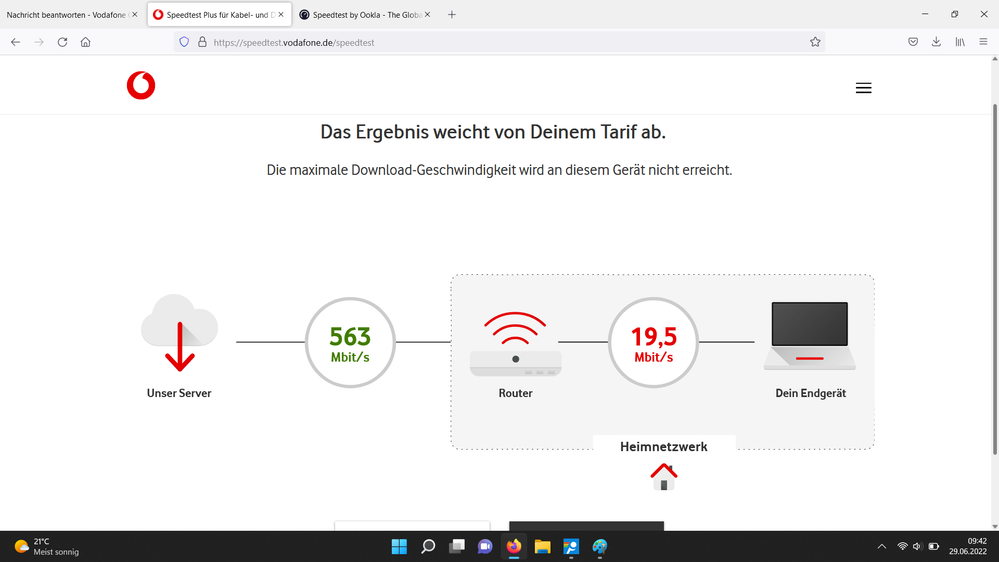
Task: Show tracking protection shield info
Action: [184, 42]
